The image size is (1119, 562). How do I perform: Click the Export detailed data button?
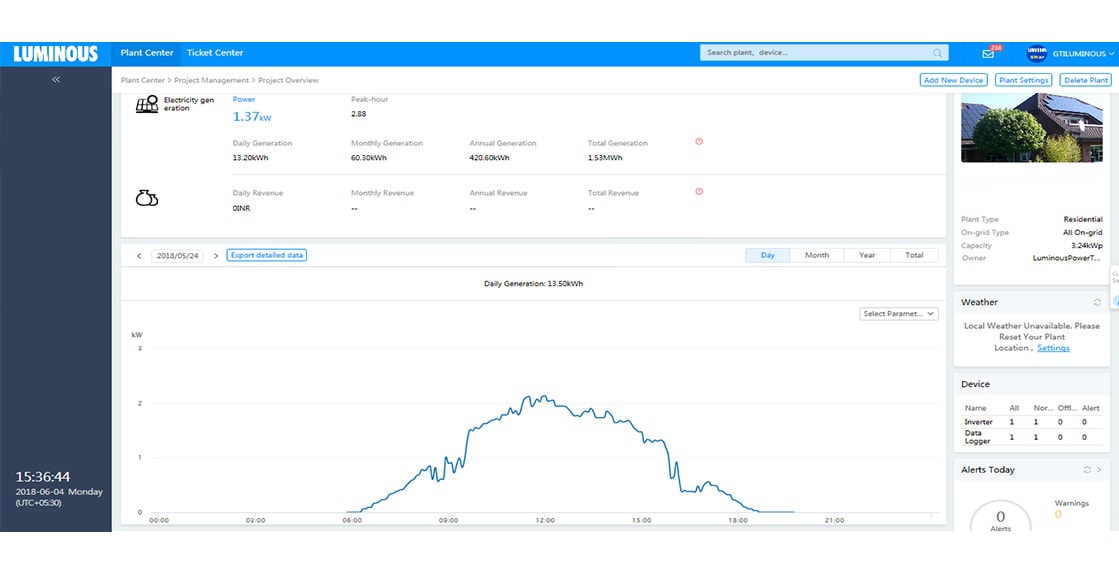(267, 255)
